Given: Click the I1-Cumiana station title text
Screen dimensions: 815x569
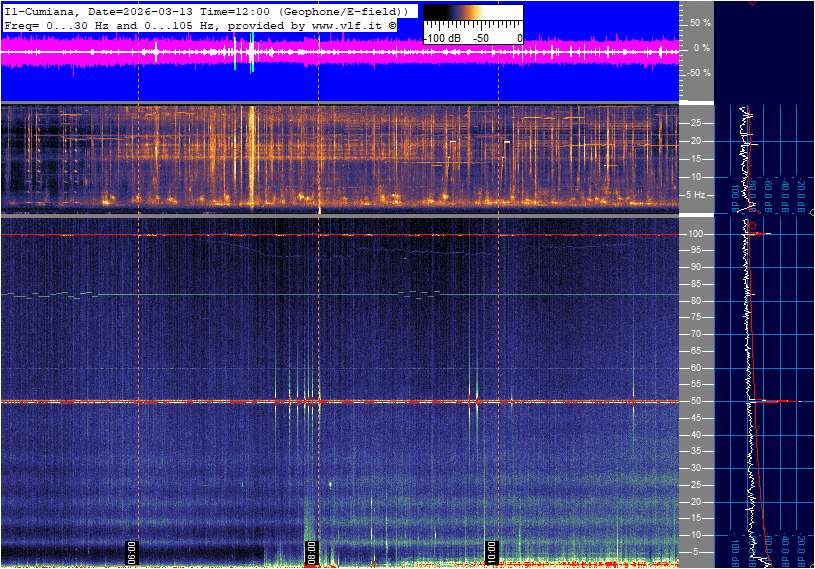Looking at the screenshot, I should click(x=38, y=10).
